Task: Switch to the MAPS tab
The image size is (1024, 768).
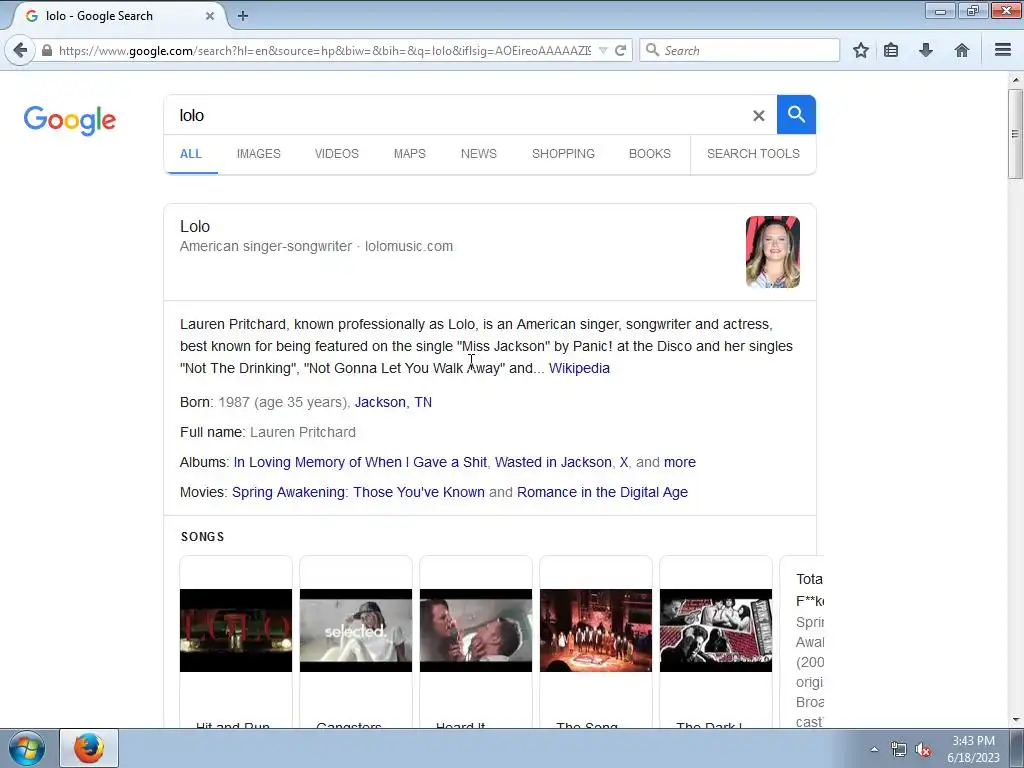Action: point(409,154)
